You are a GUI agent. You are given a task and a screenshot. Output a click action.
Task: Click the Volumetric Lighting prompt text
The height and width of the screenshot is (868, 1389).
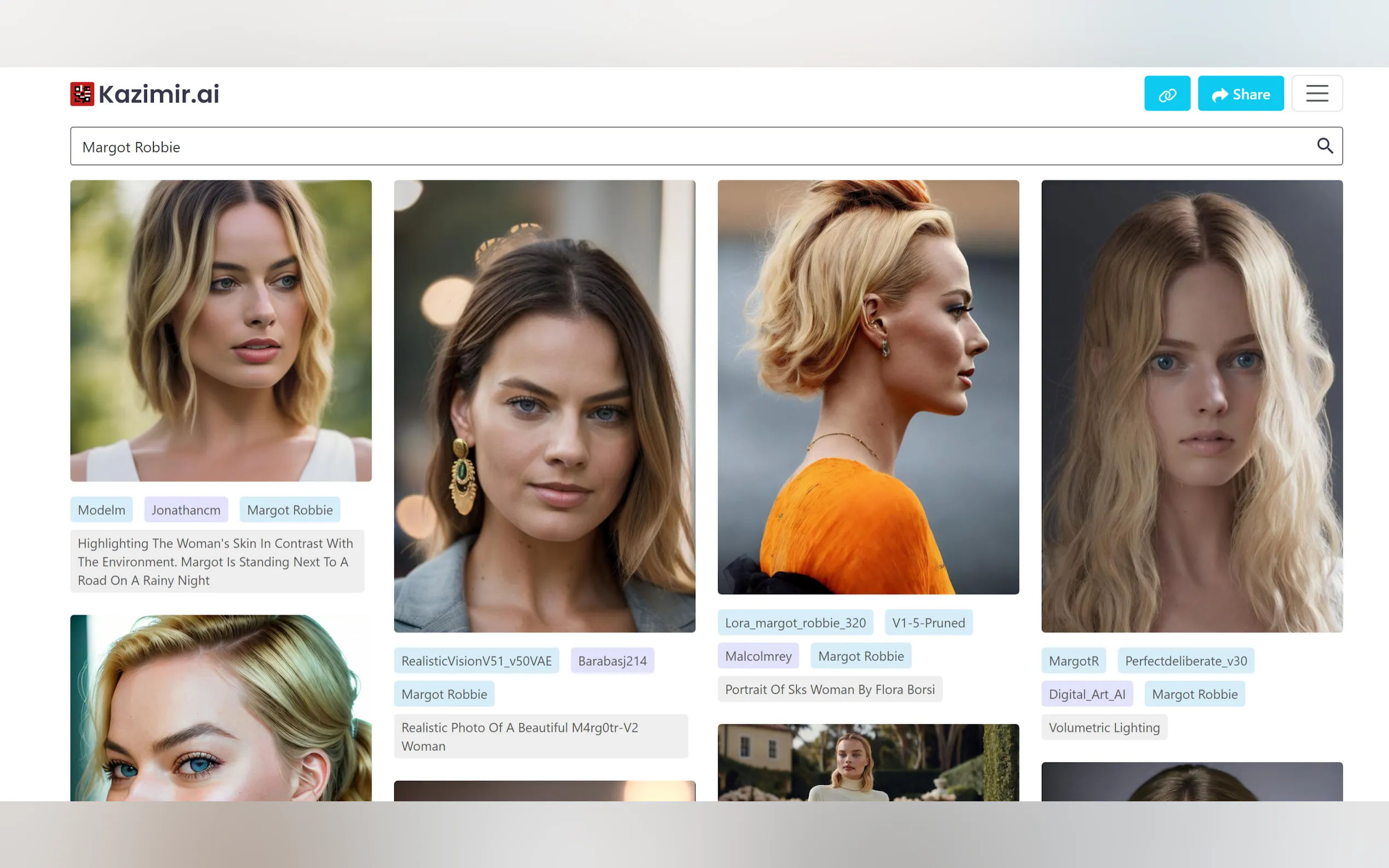pyautogui.click(x=1104, y=728)
